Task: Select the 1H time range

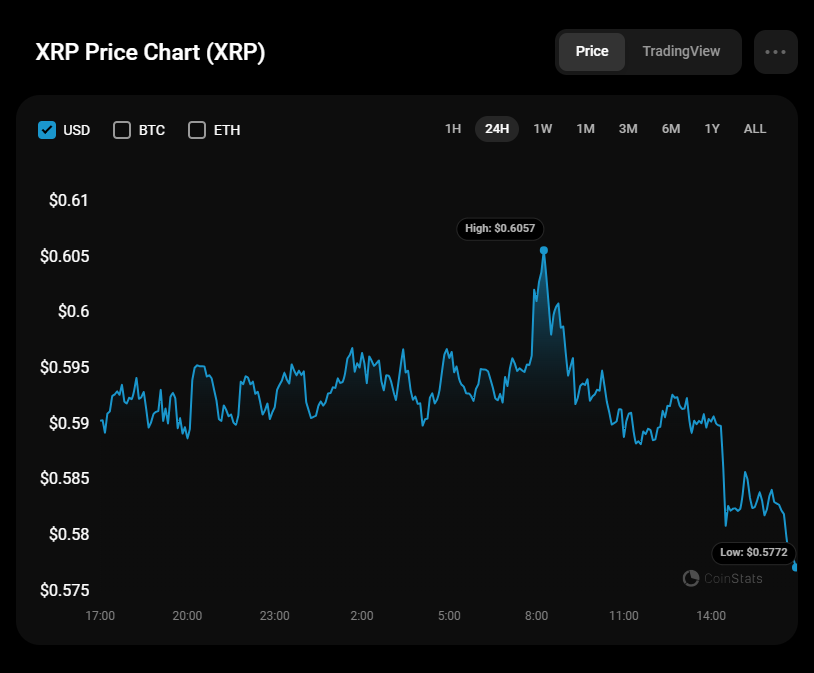Action: (x=453, y=129)
